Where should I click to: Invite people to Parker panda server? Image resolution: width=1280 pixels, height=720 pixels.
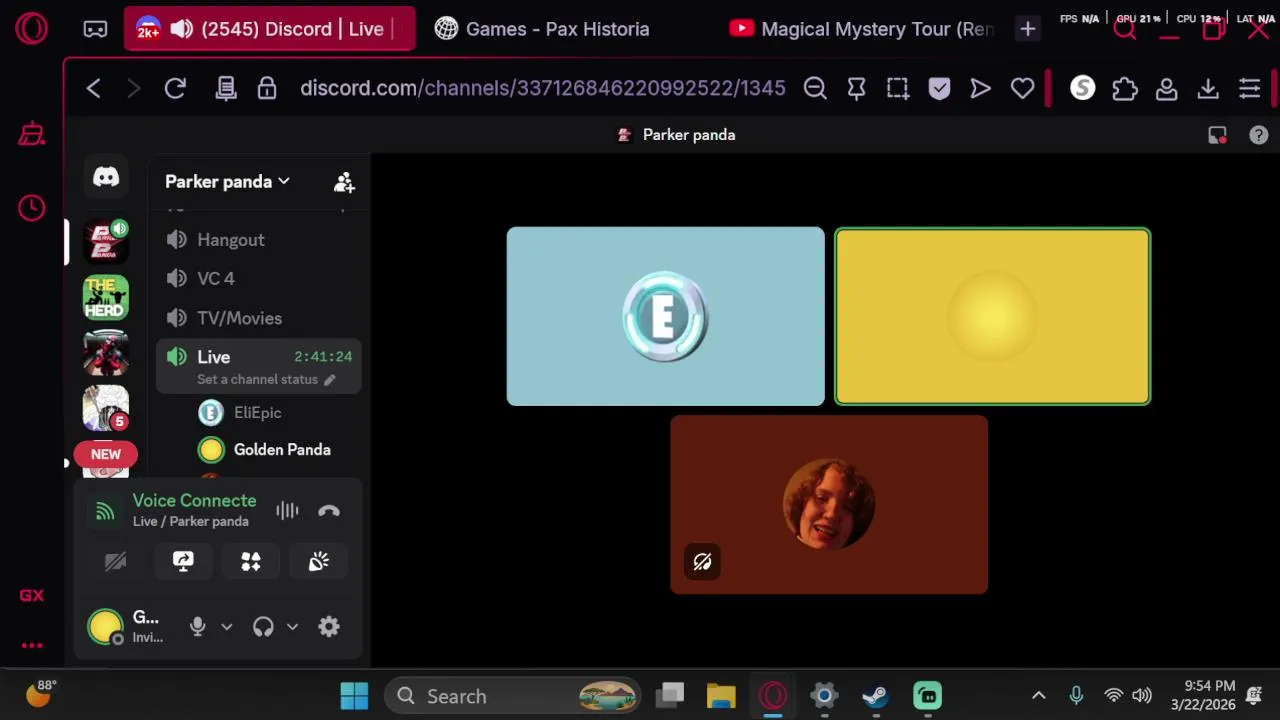point(344,182)
